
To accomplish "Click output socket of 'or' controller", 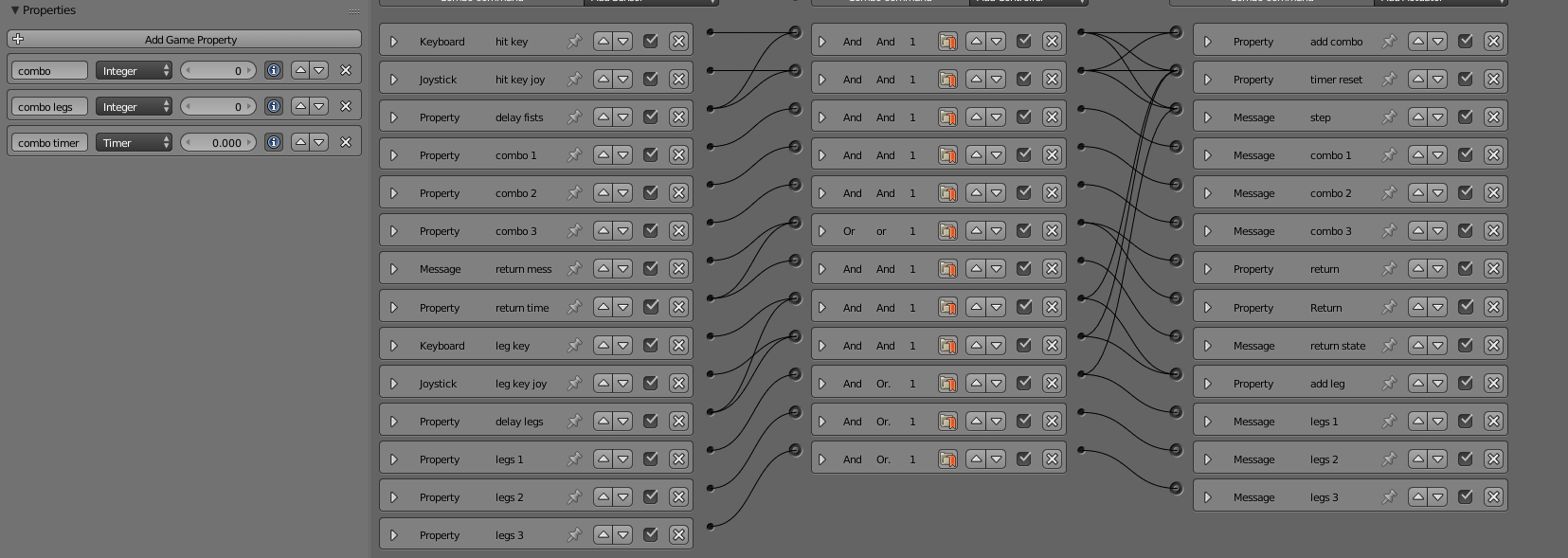I will pos(1081,222).
